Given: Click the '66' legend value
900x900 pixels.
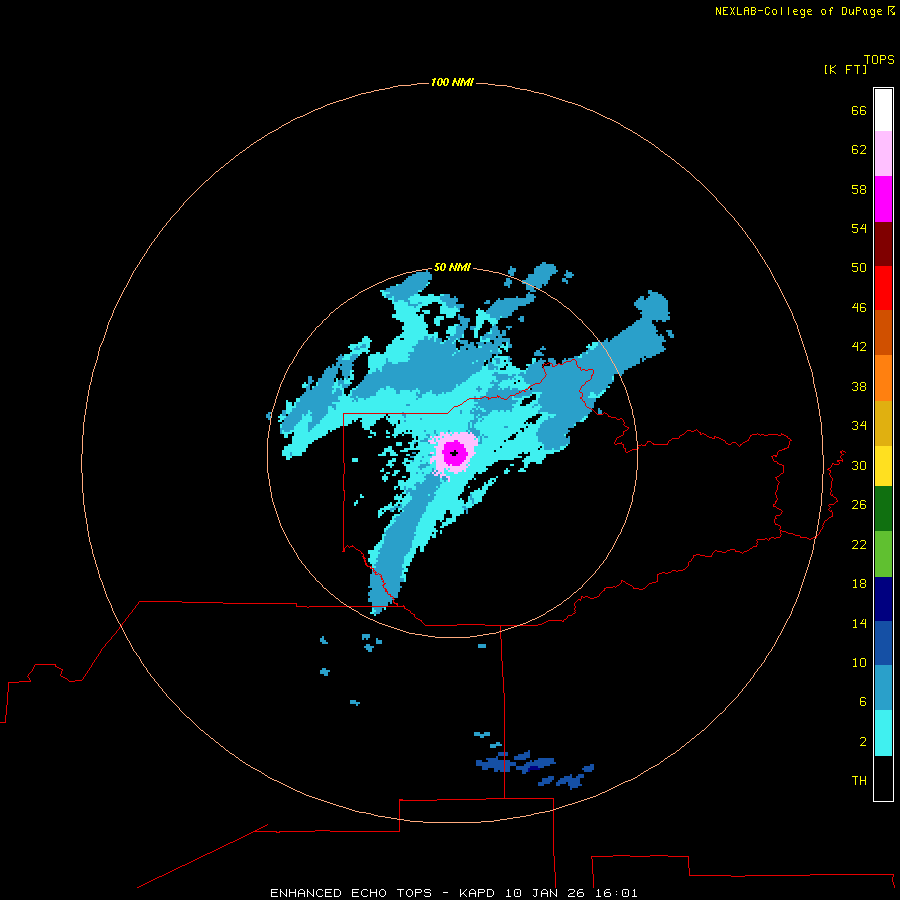Looking at the screenshot, I should [x=859, y=110].
